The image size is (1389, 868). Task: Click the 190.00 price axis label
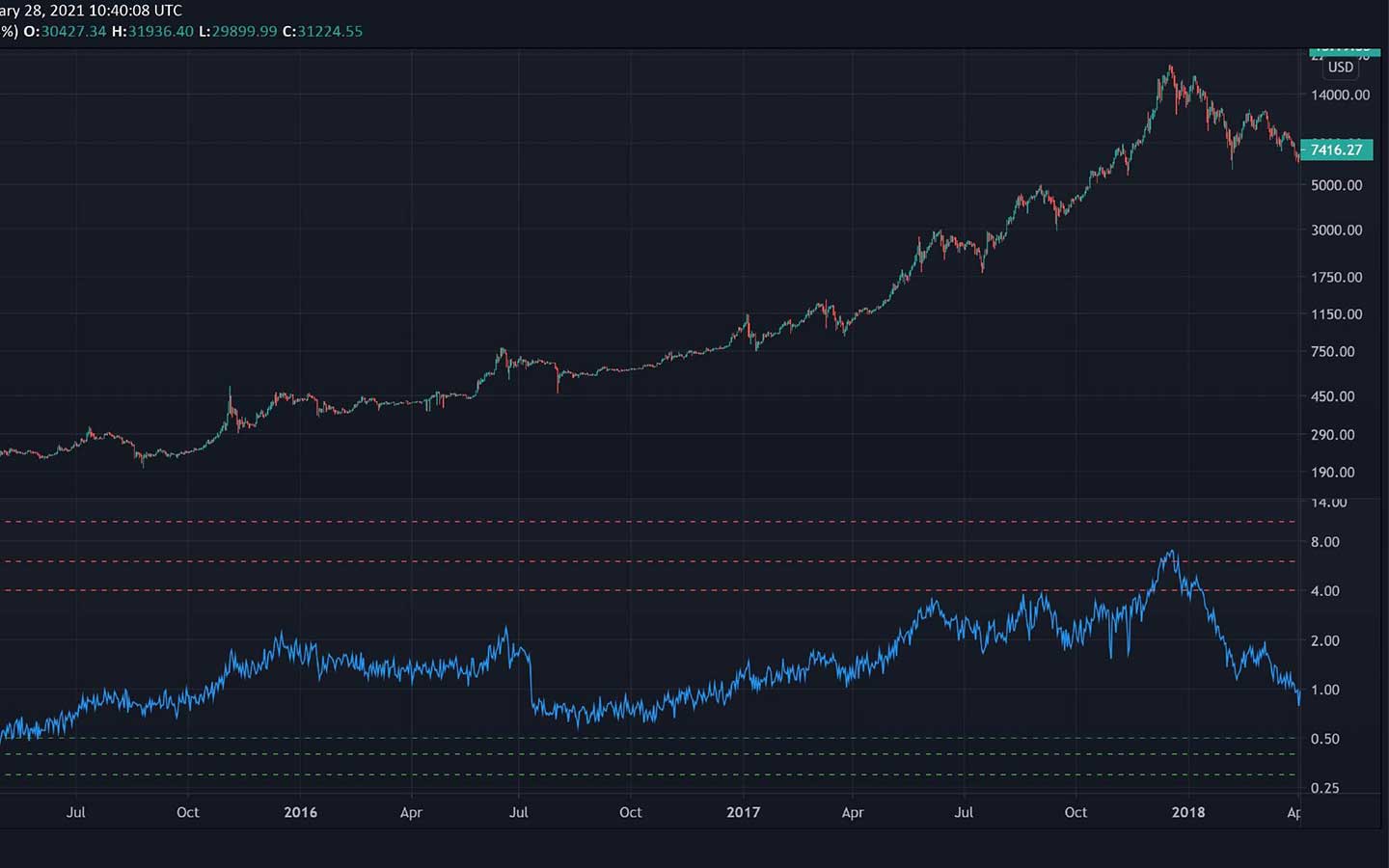[x=1332, y=473]
